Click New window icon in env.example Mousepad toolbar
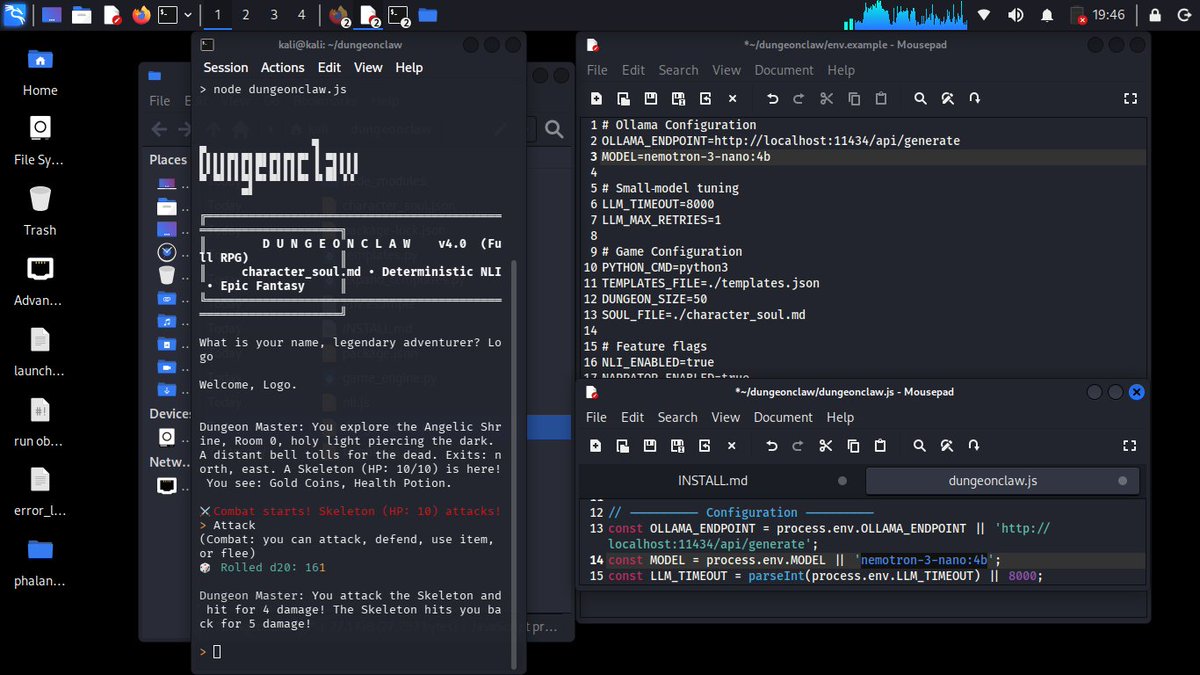The image size is (1200, 675). [x=623, y=98]
